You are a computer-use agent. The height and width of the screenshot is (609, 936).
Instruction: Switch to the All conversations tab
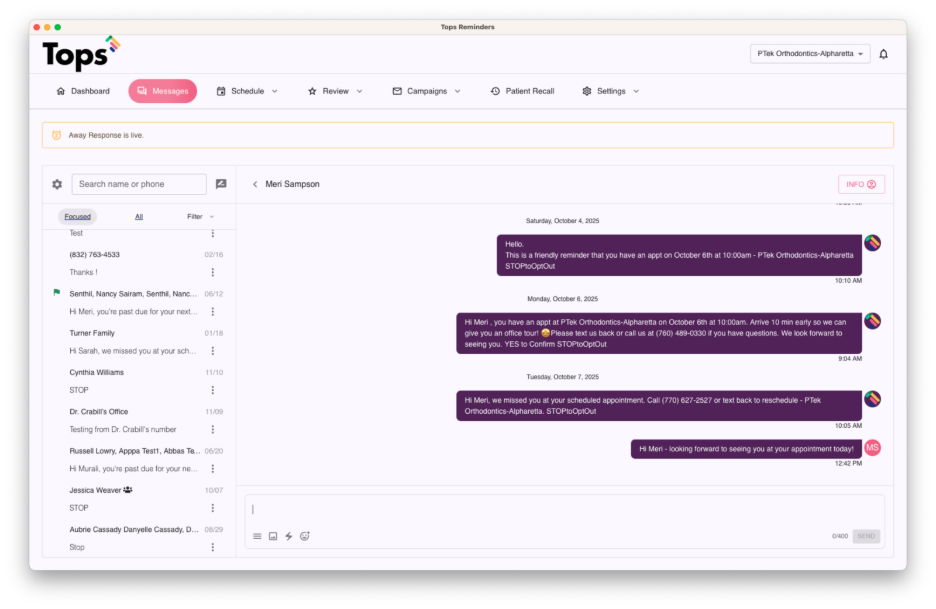pyautogui.click(x=139, y=217)
